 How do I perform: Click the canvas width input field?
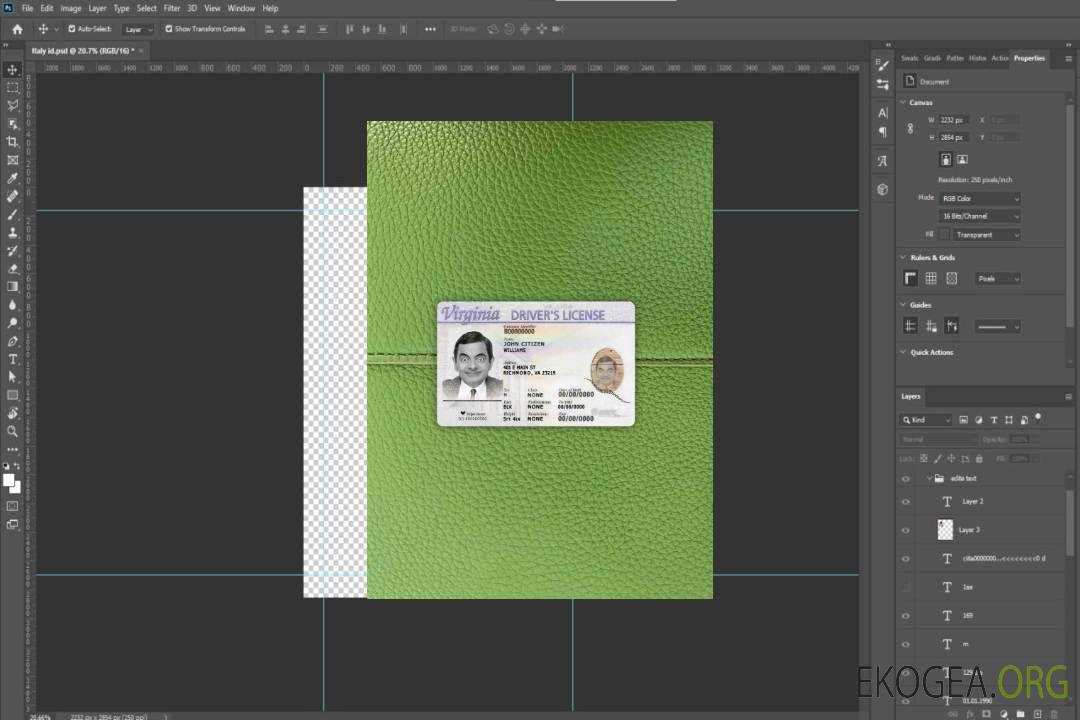point(953,120)
